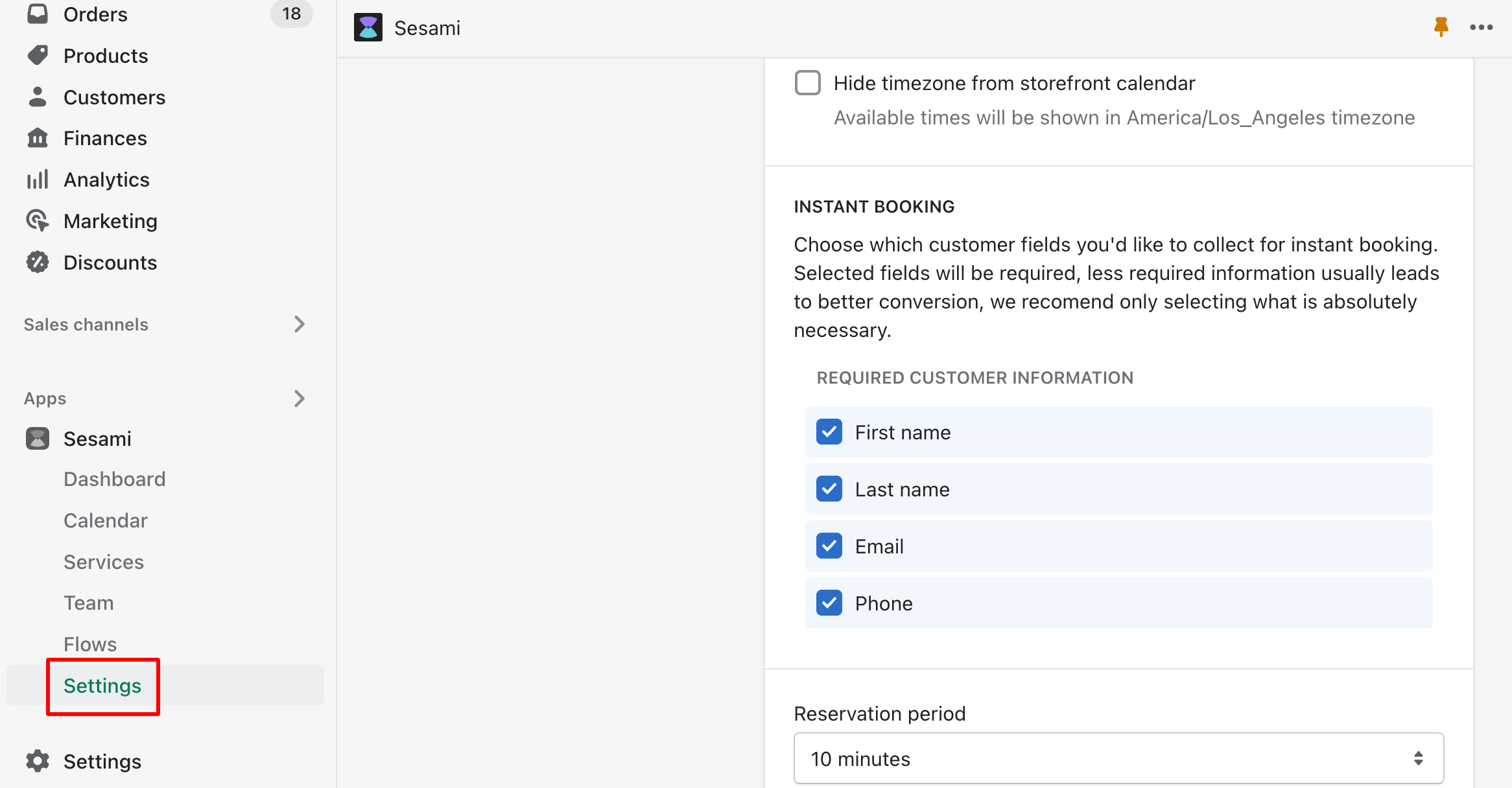This screenshot has height=788, width=1512.
Task: Open Sesami Flows
Action: click(90, 644)
